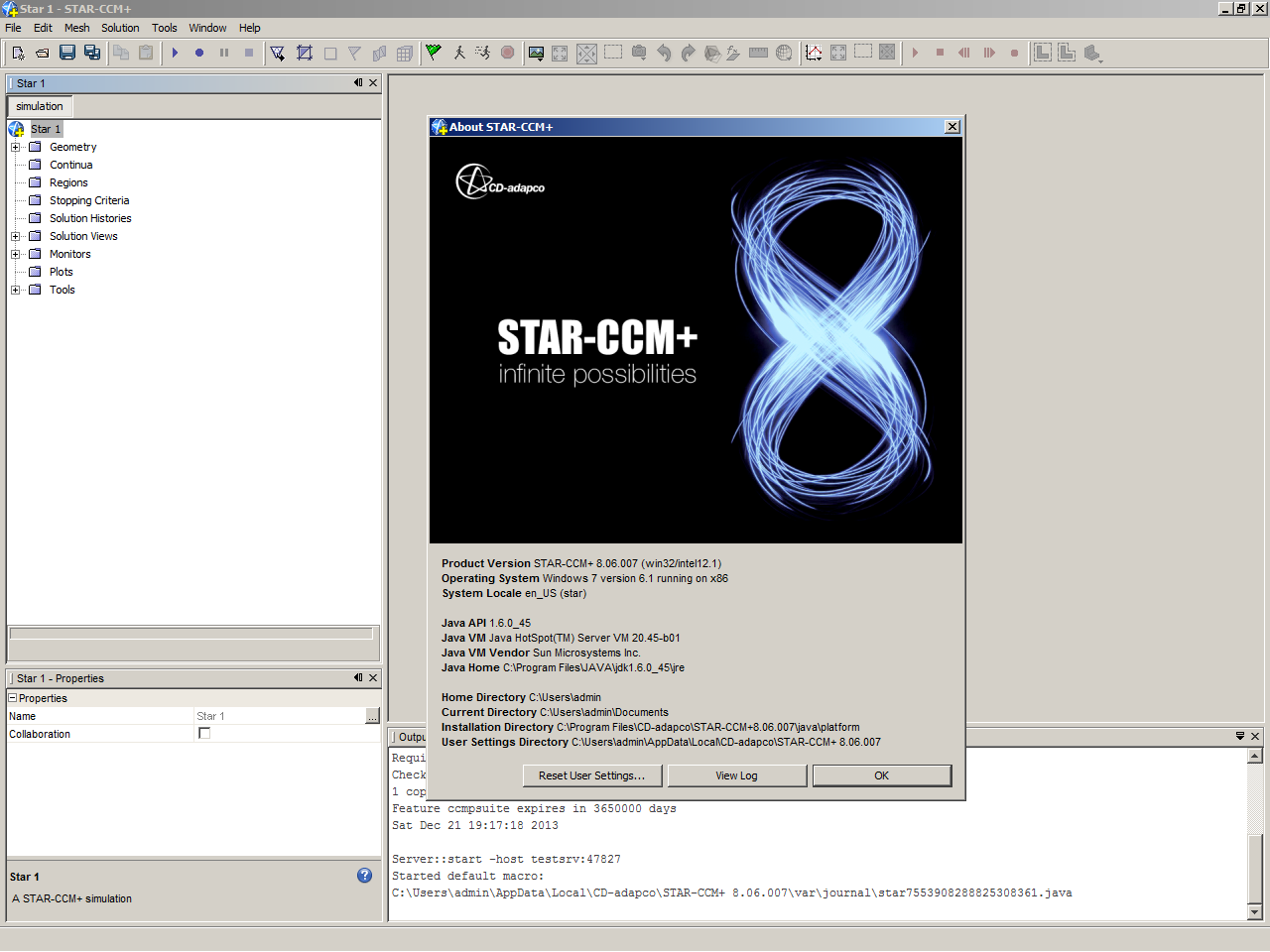
Task: Click the red Stop solver icon
Action: [508, 53]
